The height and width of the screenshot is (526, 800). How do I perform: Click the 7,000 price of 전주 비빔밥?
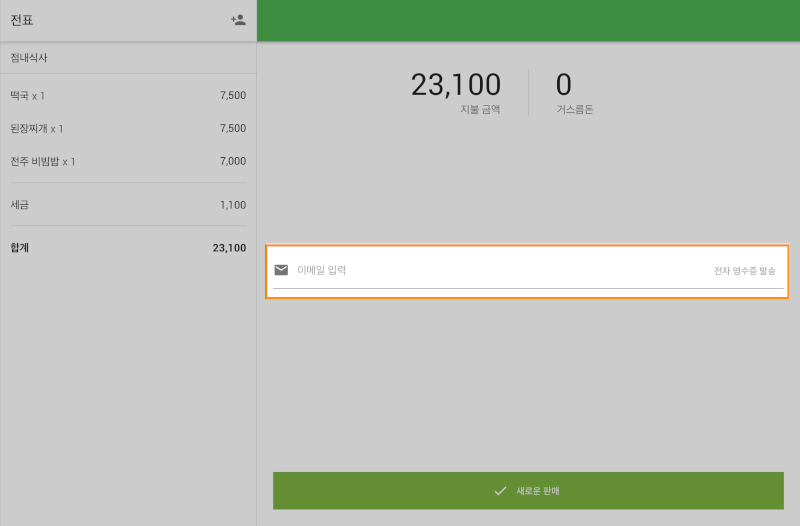[x=232, y=162]
